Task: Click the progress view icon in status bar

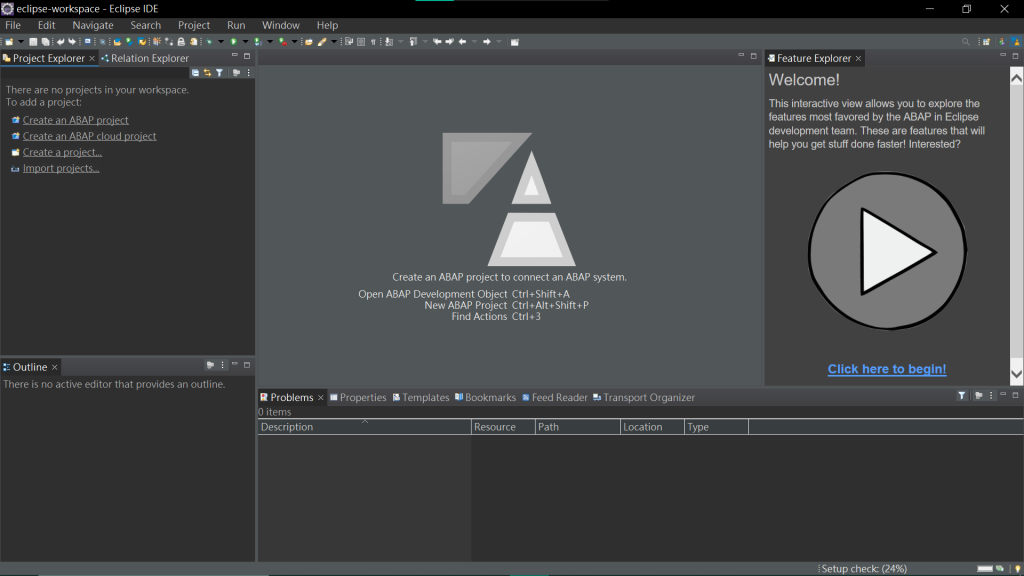Action: pyautogui.click(x=1000, y=569)
